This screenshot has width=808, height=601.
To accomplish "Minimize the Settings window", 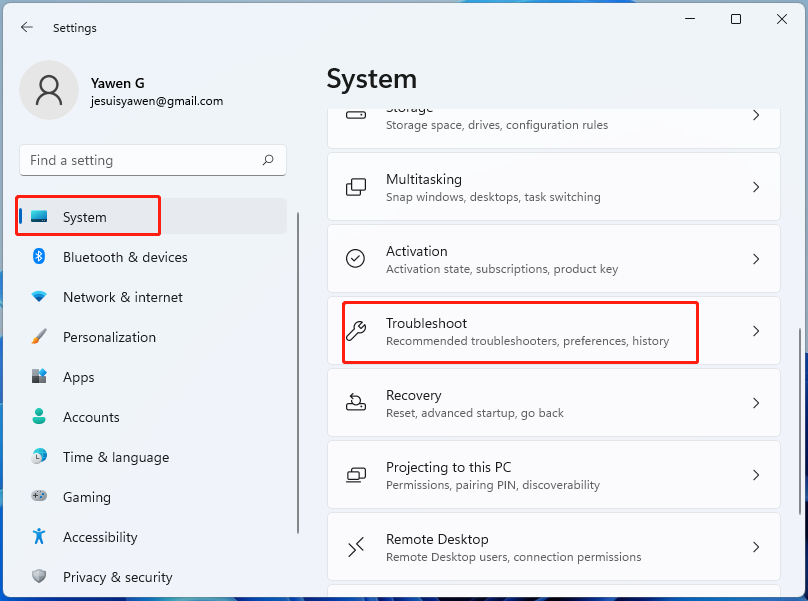I will (690, 19).
